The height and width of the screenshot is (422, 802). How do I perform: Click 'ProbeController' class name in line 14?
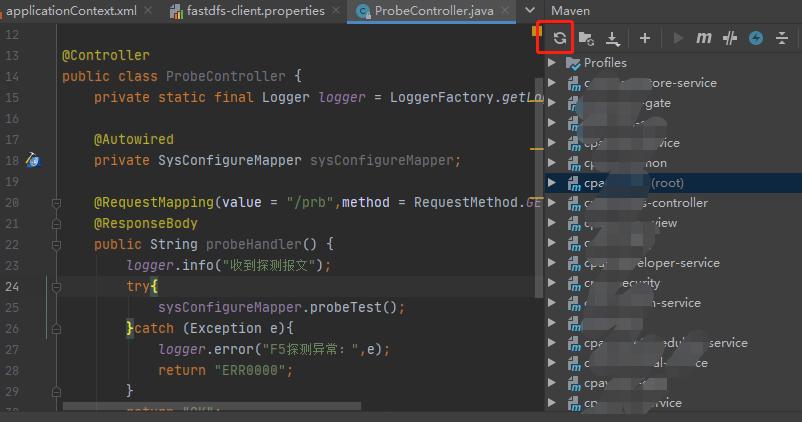tap(226, 76)
